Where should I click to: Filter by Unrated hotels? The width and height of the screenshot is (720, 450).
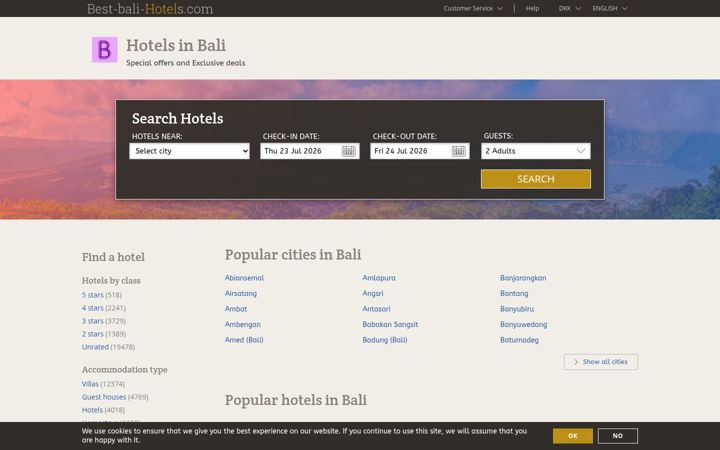point(95,347)
